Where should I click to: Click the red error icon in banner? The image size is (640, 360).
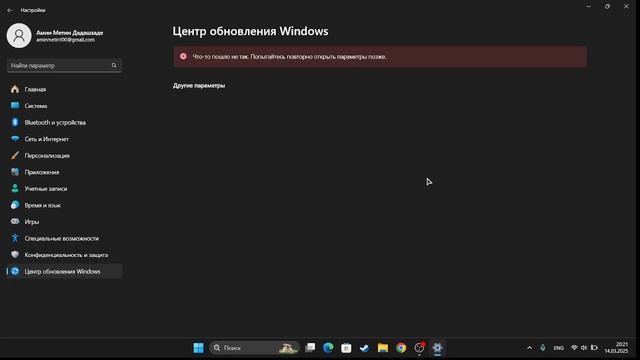[183, 56]
